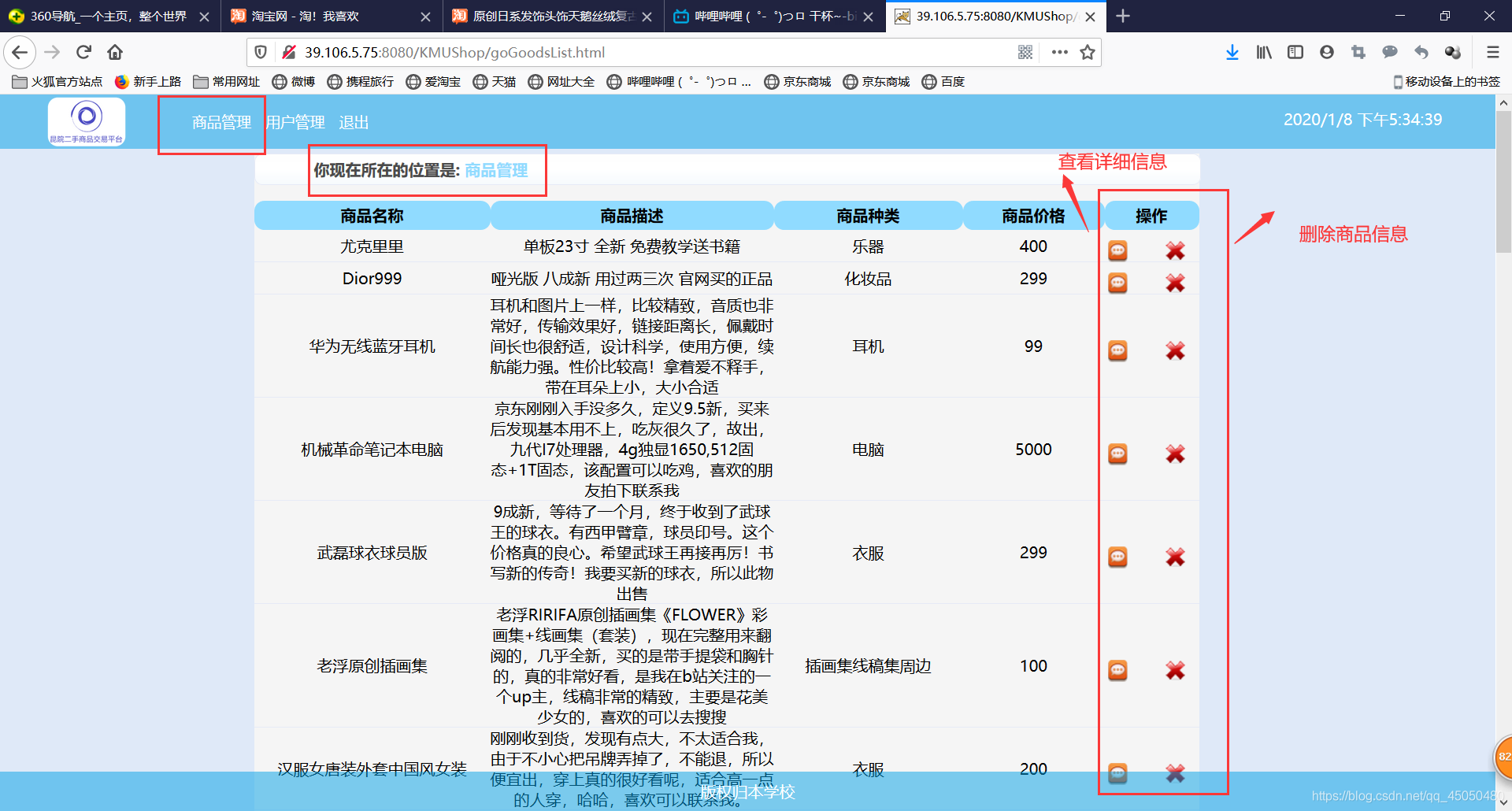The image size is (1512, 811).
Task: Click the 5000 price cell
Action: [1033, 450]
